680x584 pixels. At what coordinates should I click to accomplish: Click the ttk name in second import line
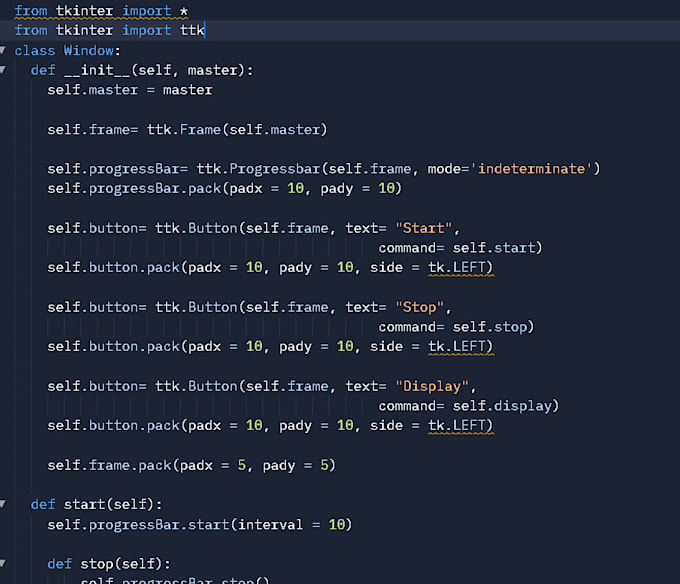pos(192,31)
